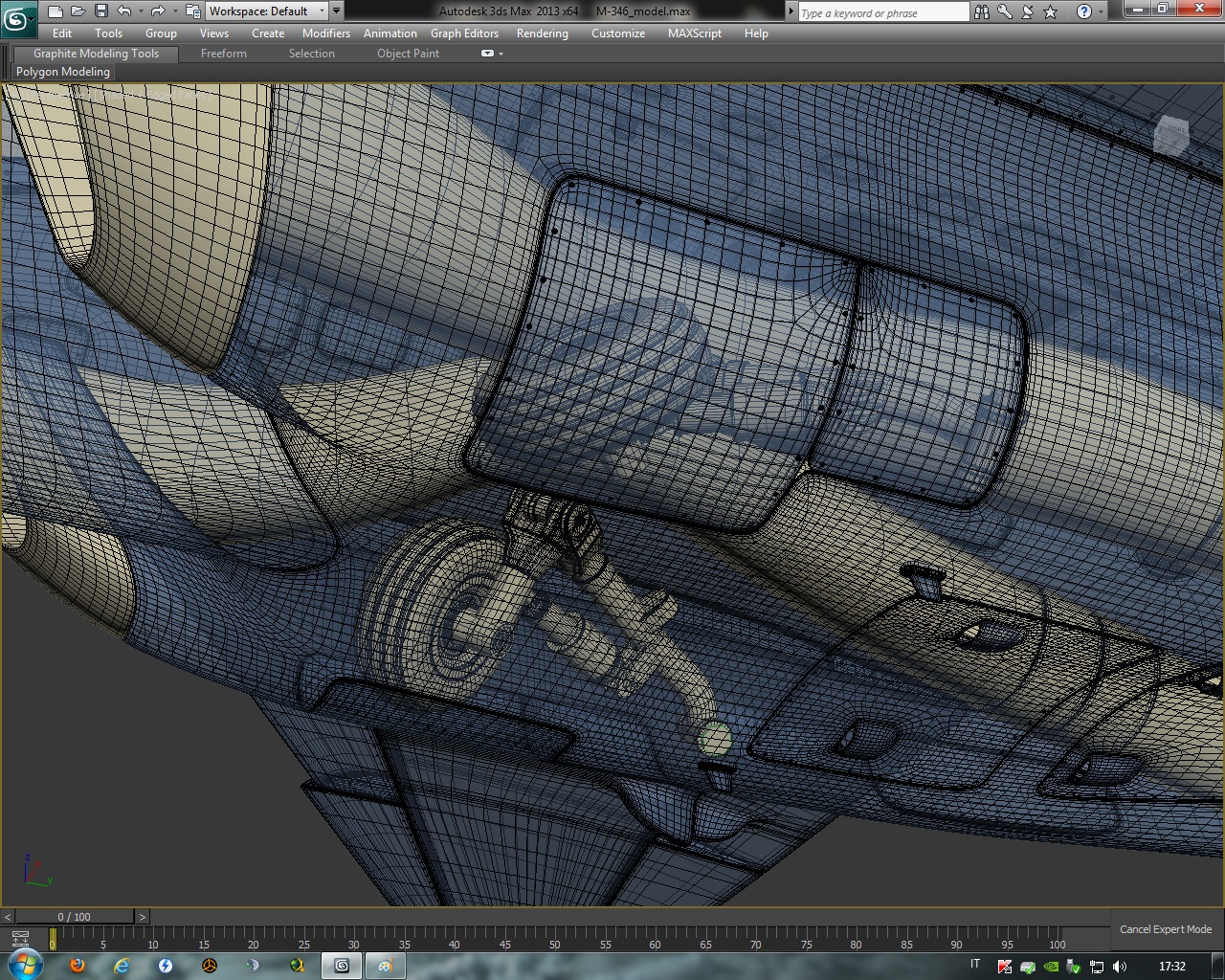Open the Views menu
This screenshot has height=980, width=1225.
point(214,33)
